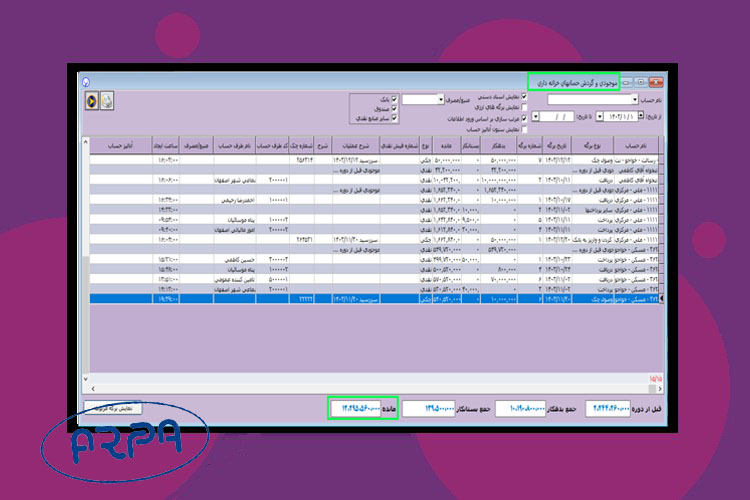
Task: Click the help icon in title bar
Action: pyautogui.click(x=85, y=82)
